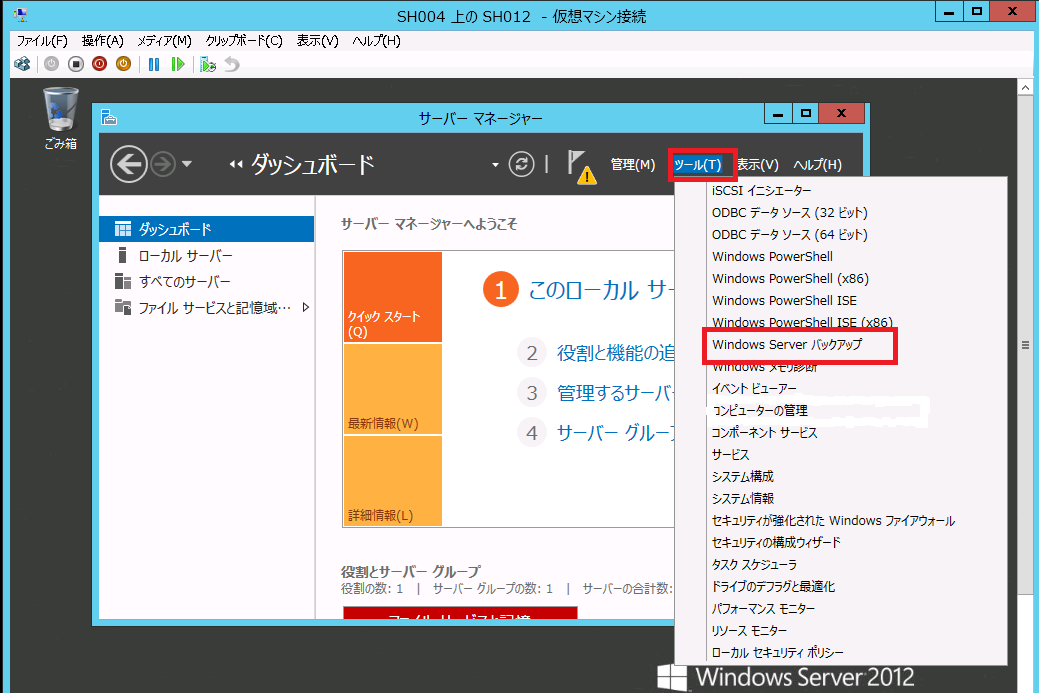Click the Revert undo arrow icon
The image size is (1039, 693).
coord(231,64)
